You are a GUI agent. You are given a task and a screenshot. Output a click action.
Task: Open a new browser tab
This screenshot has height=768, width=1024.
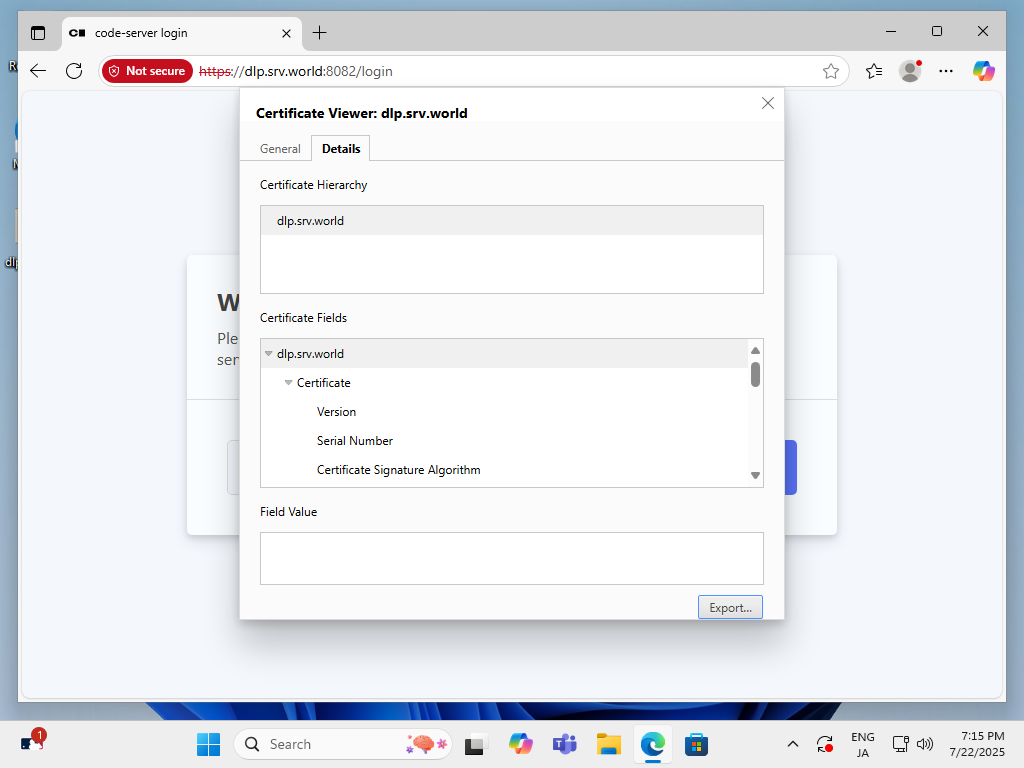tap(320, 32)
